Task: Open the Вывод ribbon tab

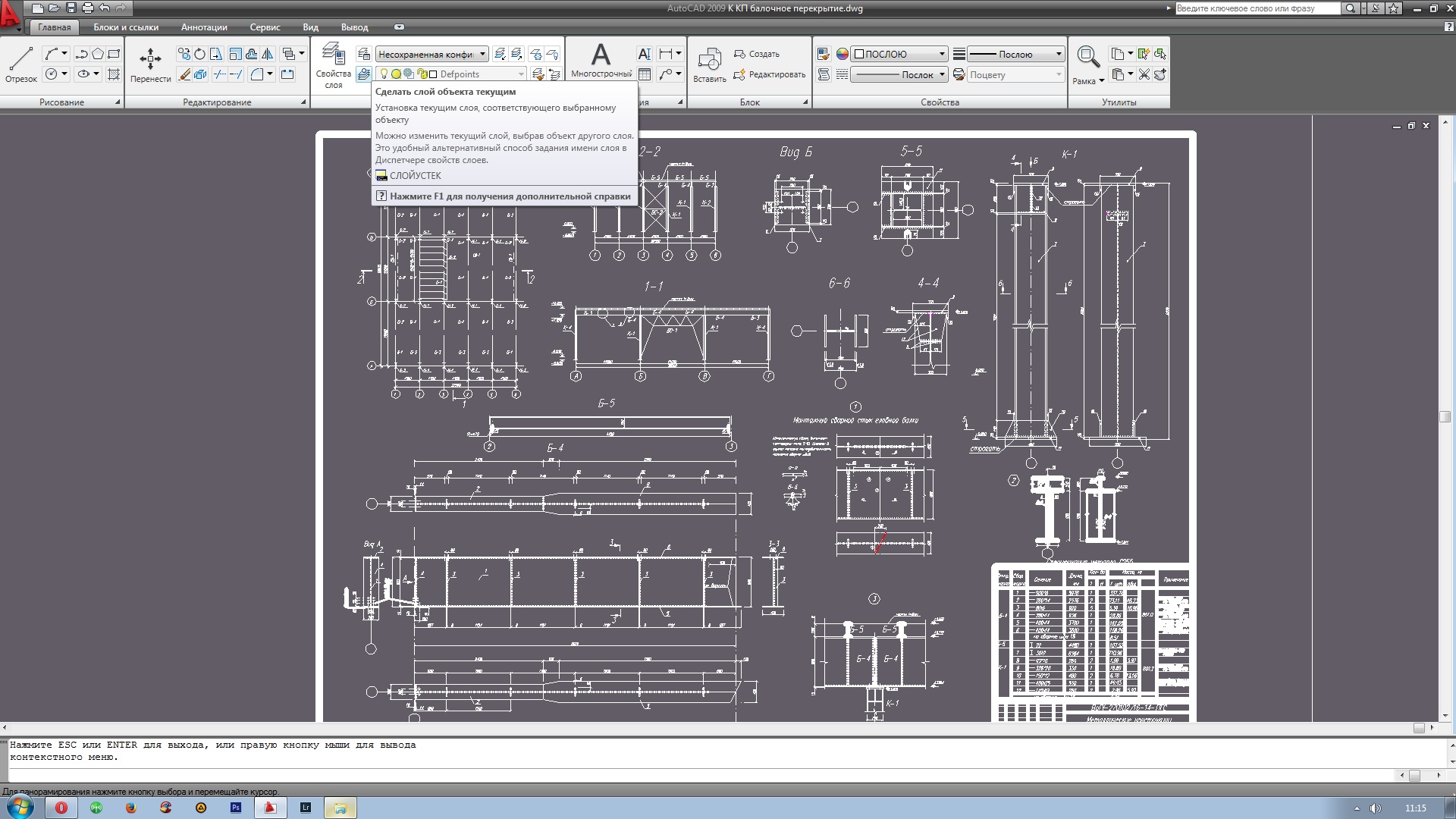Action: pos(354,27)
